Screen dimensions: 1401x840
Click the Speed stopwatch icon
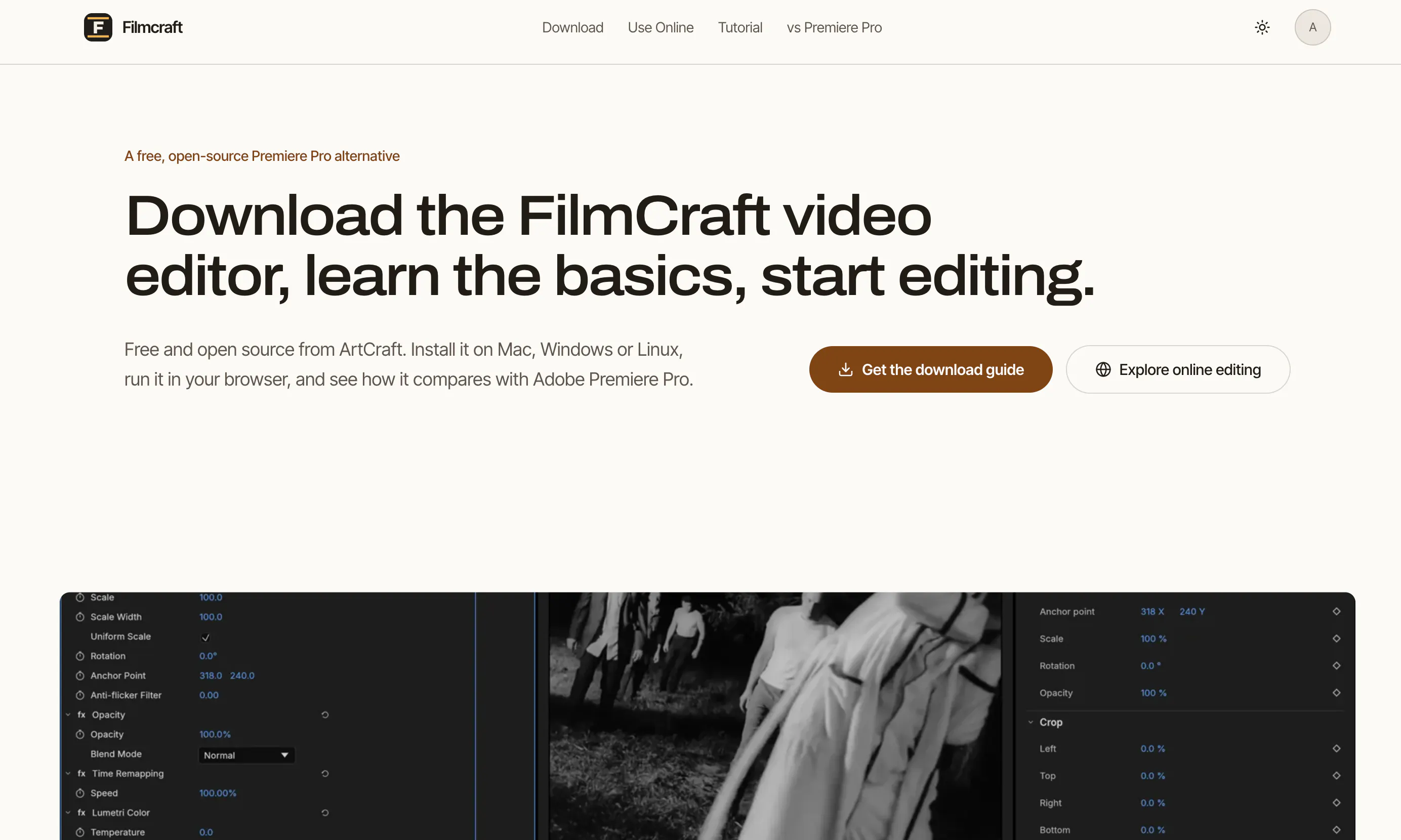tap(80, 792)
